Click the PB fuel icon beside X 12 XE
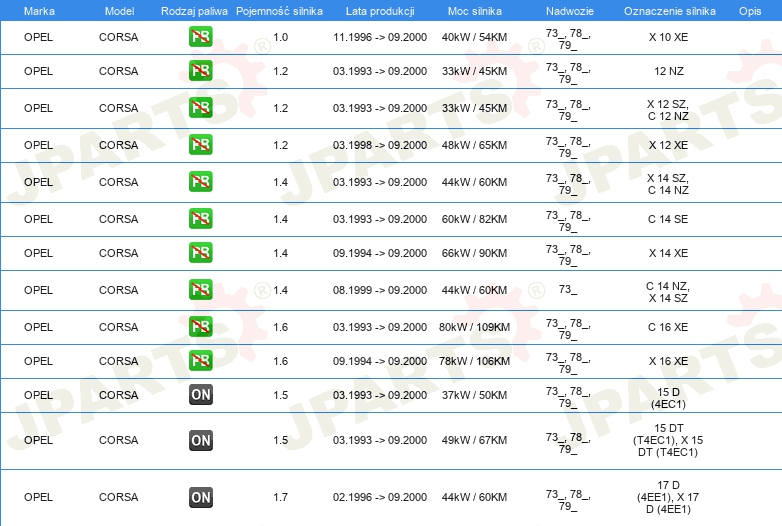 coord(200,145)
